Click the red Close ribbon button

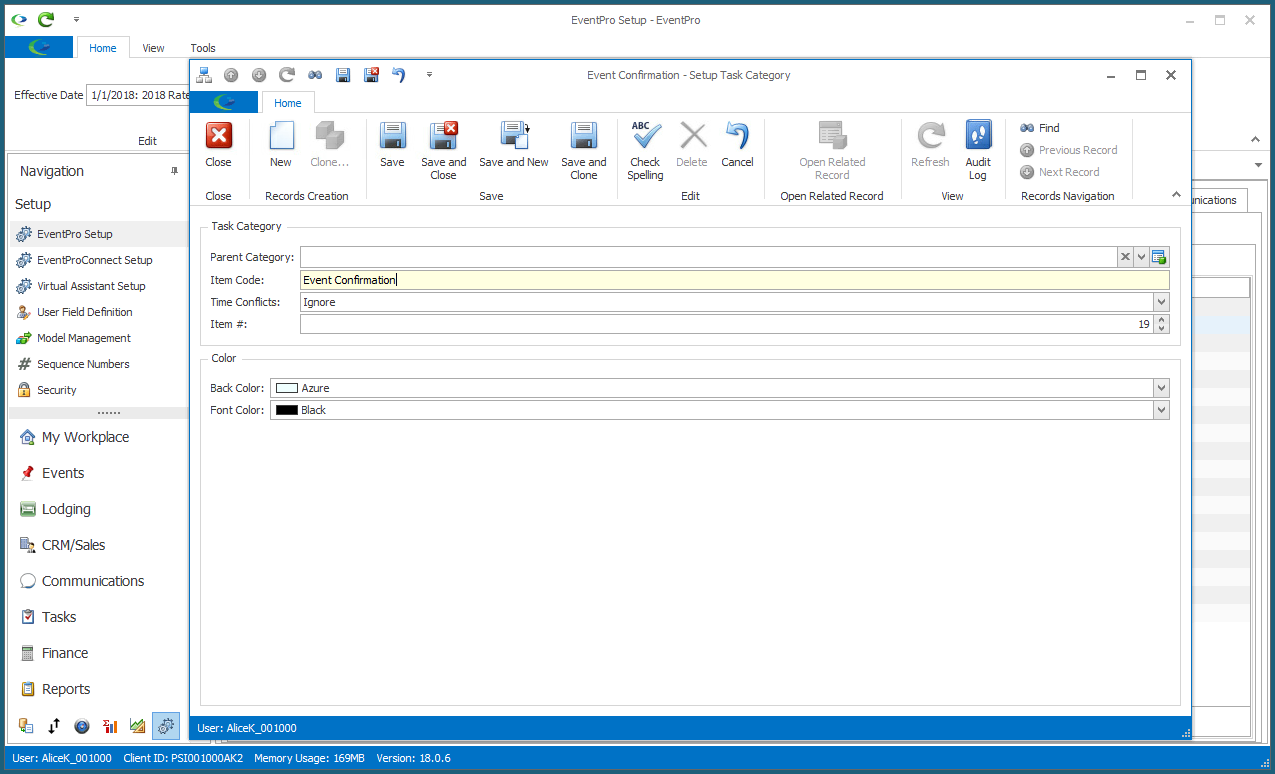218,145
